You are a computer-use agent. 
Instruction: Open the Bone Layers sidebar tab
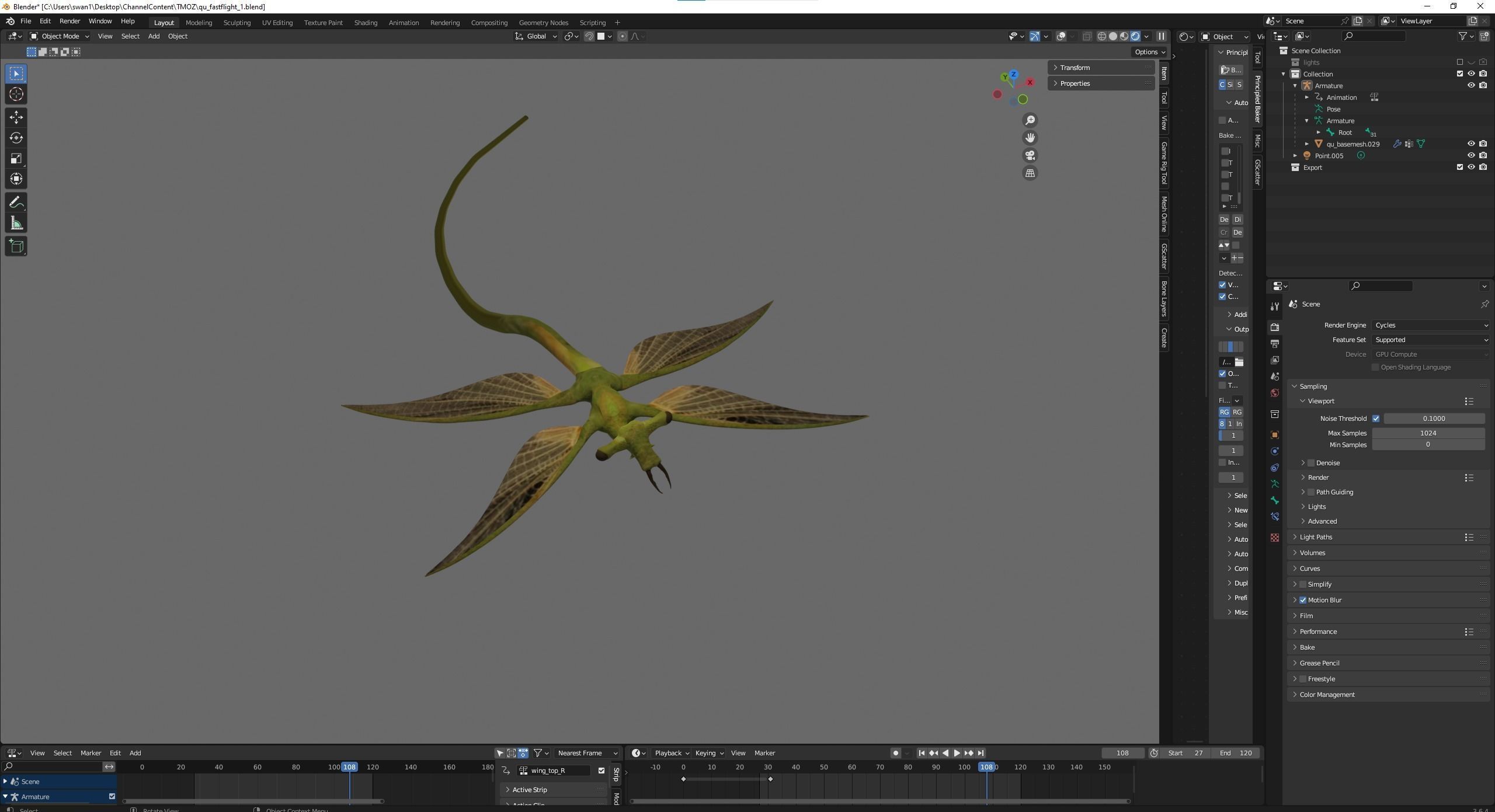coord(1164,298)
